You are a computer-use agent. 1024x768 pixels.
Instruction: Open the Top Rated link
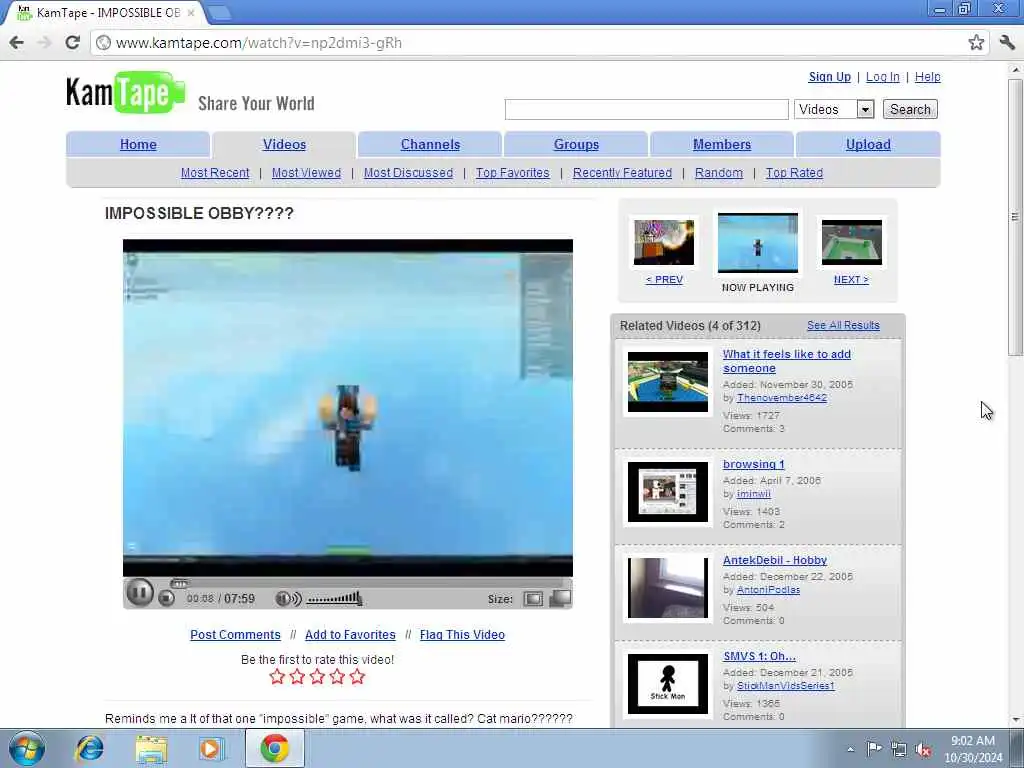pos(794,172)
